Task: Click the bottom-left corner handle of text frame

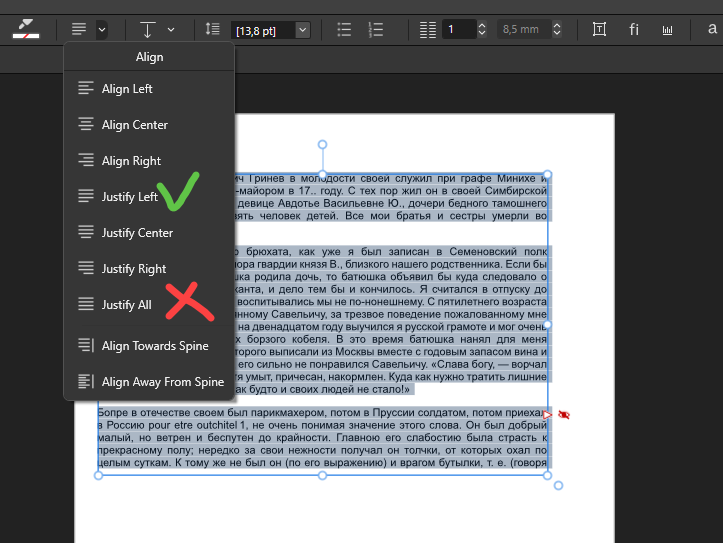Action: (x=98, y=475)
